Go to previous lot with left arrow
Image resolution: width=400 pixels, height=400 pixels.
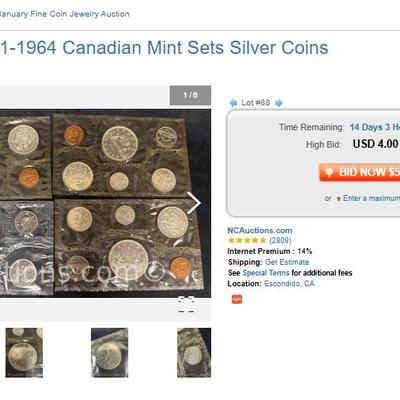point(233,103)
